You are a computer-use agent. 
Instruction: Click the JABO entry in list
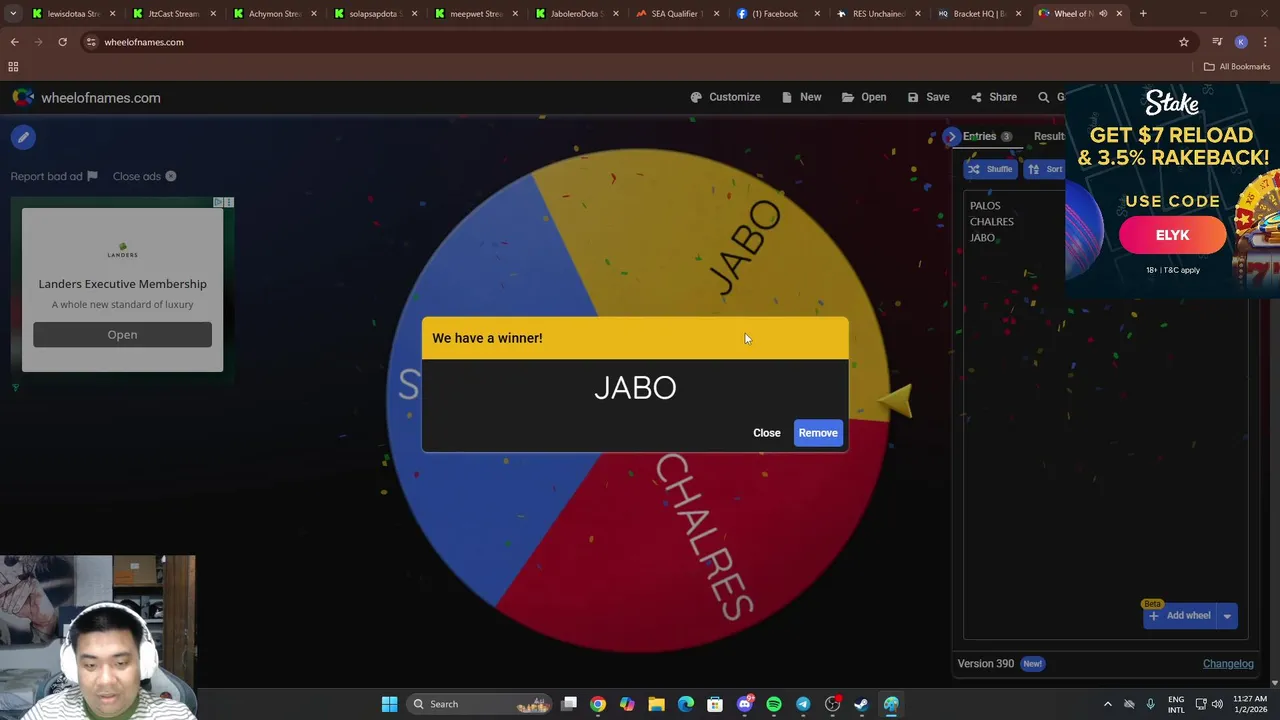(x=982, y=238)
